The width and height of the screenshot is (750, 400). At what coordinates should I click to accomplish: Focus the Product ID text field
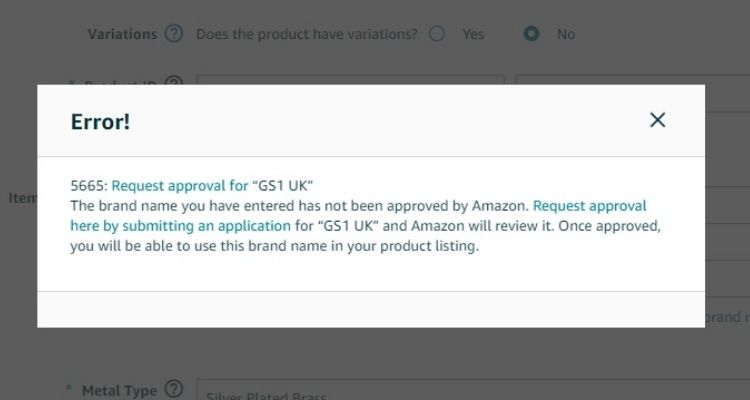(x=350, y=80)
